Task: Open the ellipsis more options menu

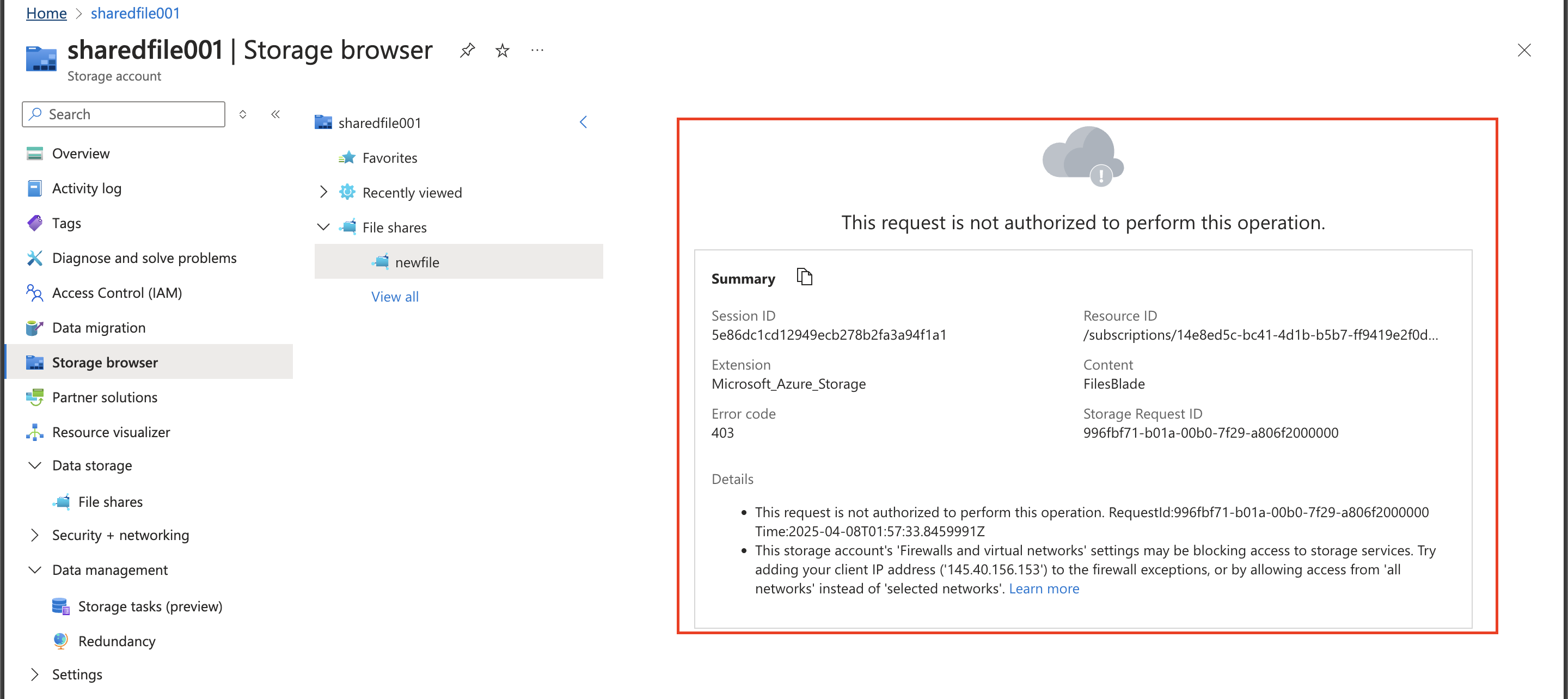Action: (537, 50)
